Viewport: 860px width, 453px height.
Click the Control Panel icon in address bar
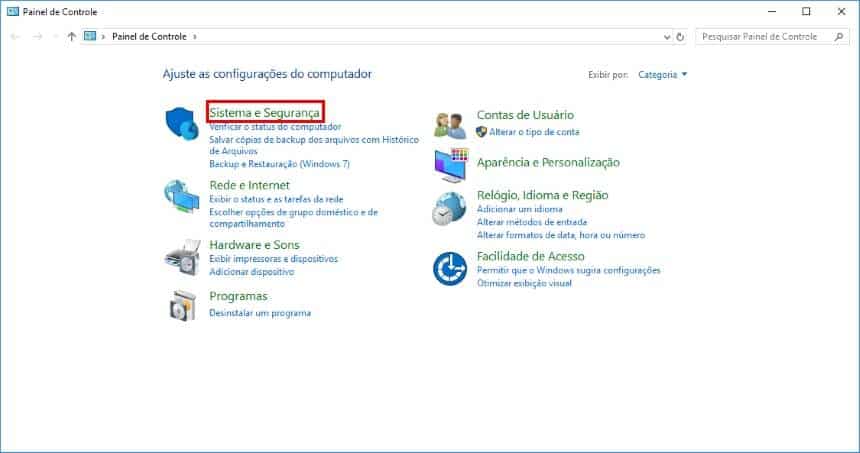(90, 36)
